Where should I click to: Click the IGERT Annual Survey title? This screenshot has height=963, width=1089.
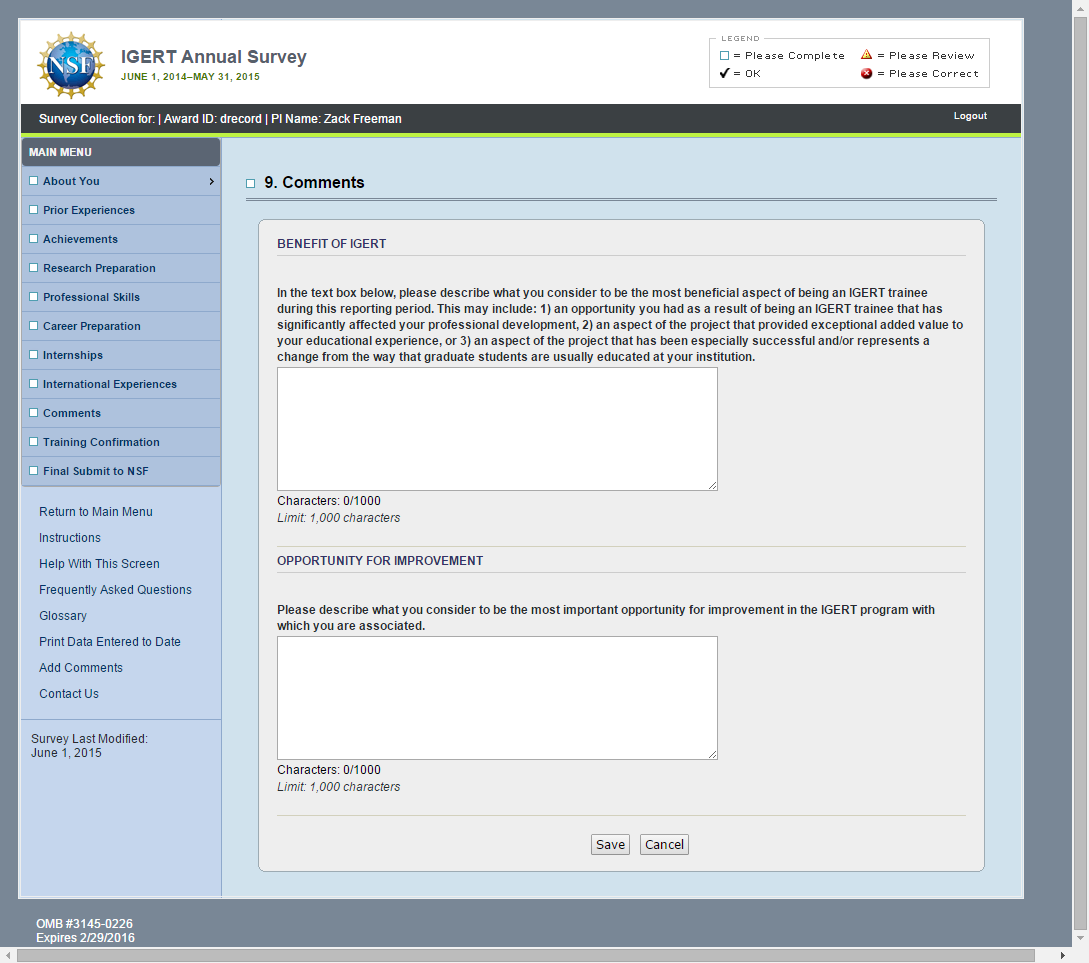(213, 57)
